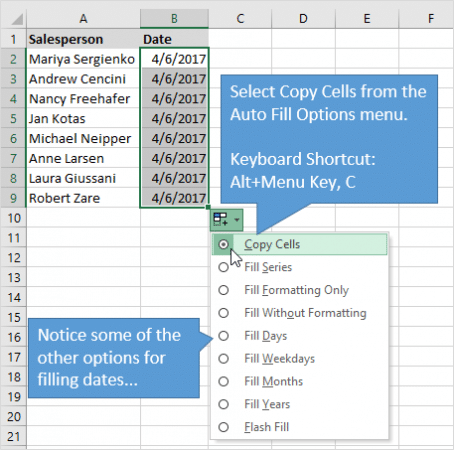Select row 10 header
The height and width of the screenshot is (450, 454).
(x=13, y=218)
